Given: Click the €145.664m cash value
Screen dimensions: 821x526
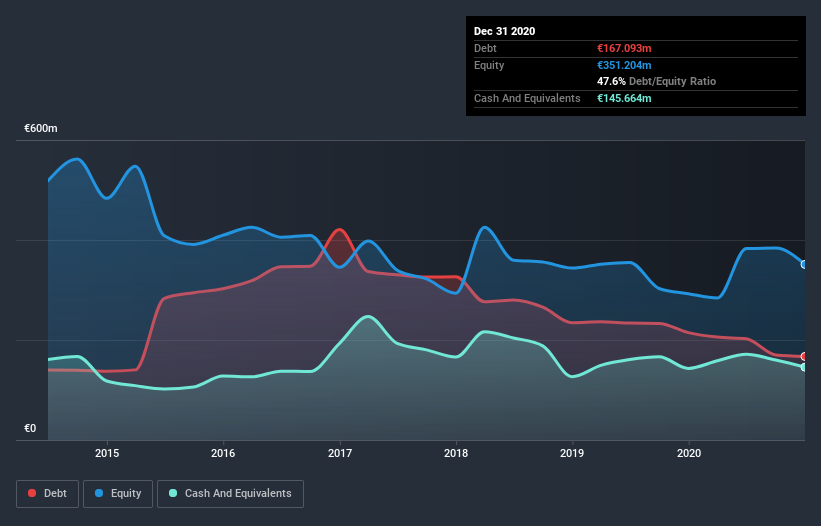Looking at the screenshot, I should [x=624, y=98].
